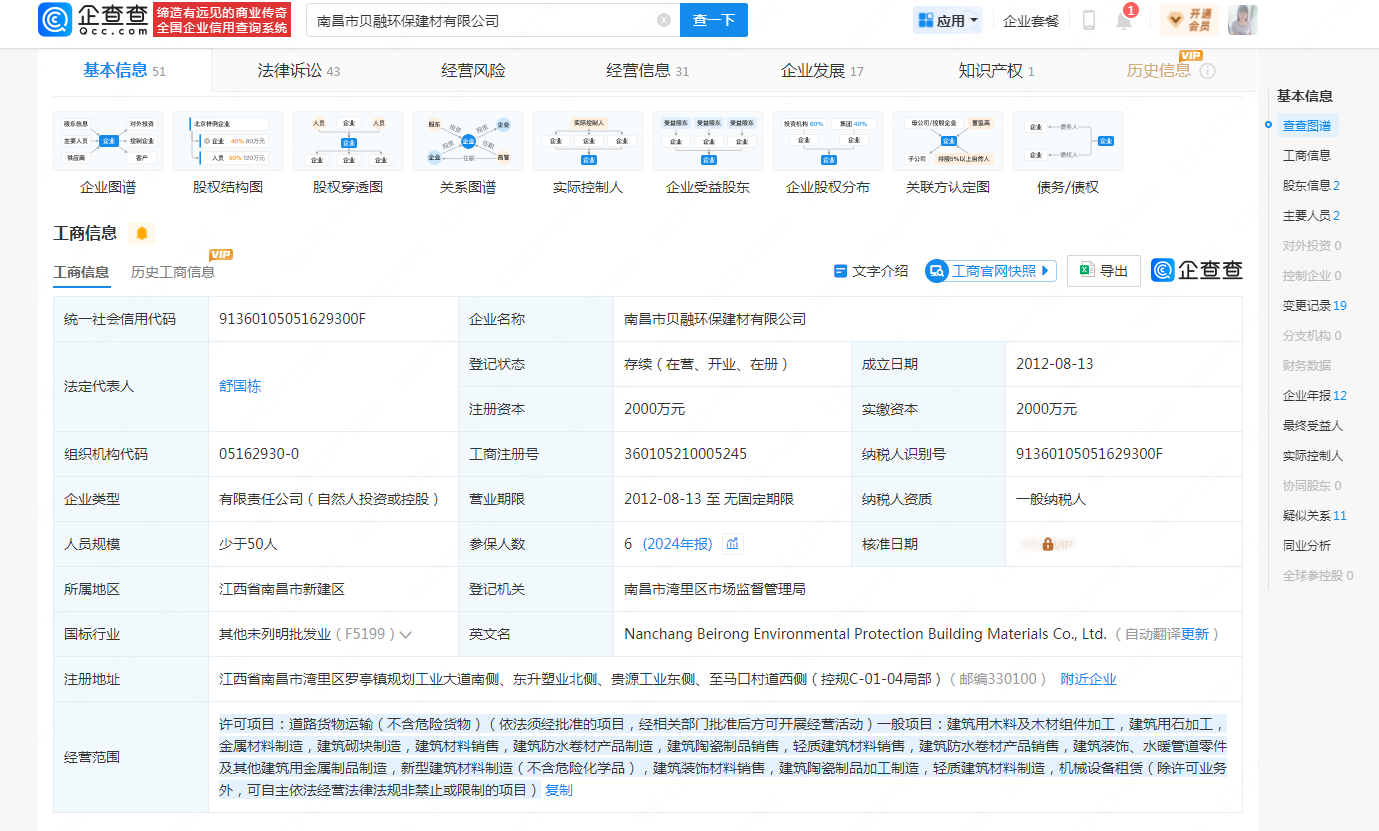Expand the 应用 dropdown menu
Viewport: 1379px width, 831px height.
[x=947, y=20]
